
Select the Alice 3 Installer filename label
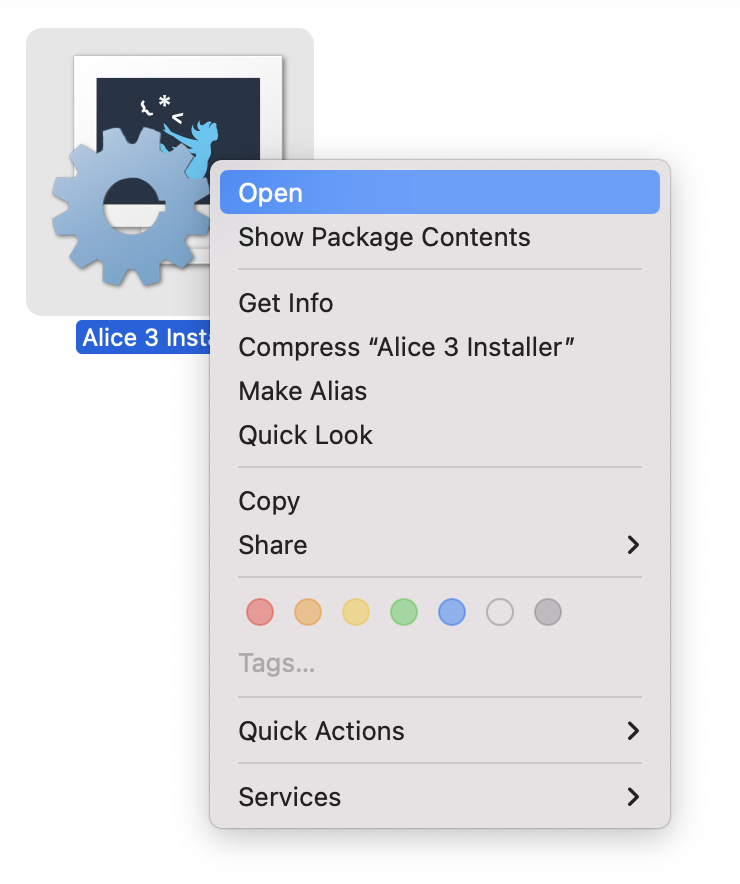tap(142, 338)
